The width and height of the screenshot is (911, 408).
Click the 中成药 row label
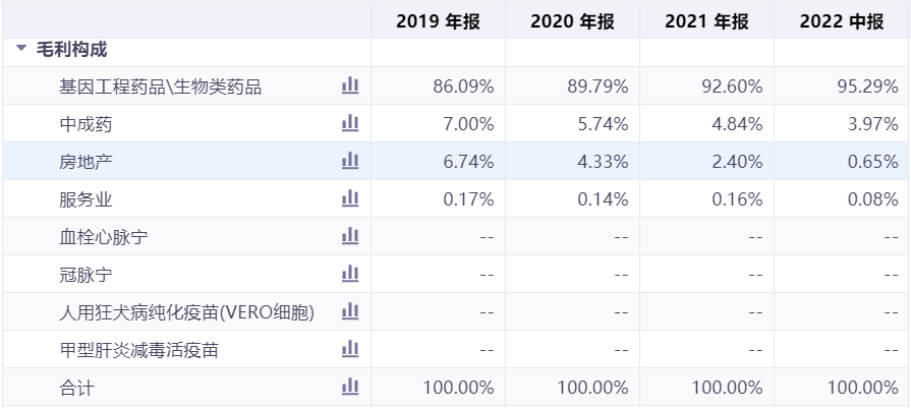tap(82, 123)
